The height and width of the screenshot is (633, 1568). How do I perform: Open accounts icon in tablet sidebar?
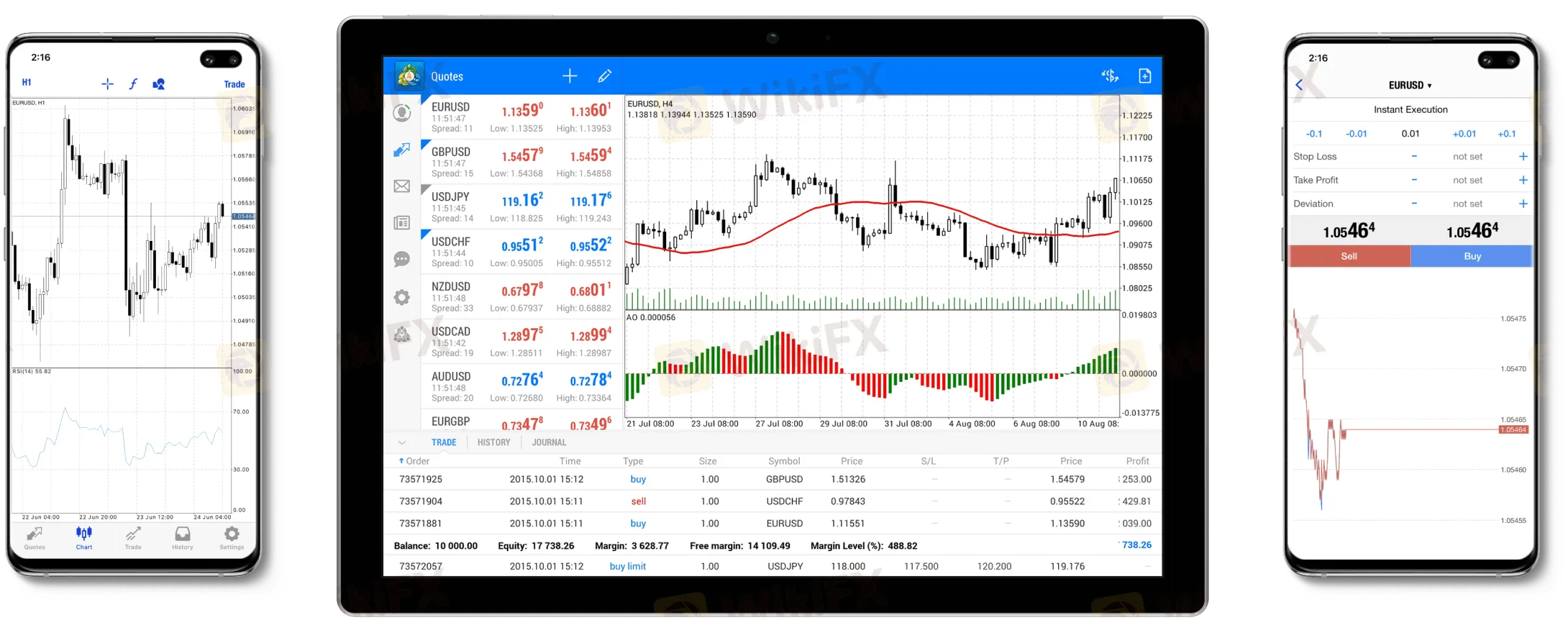point(402,113)
